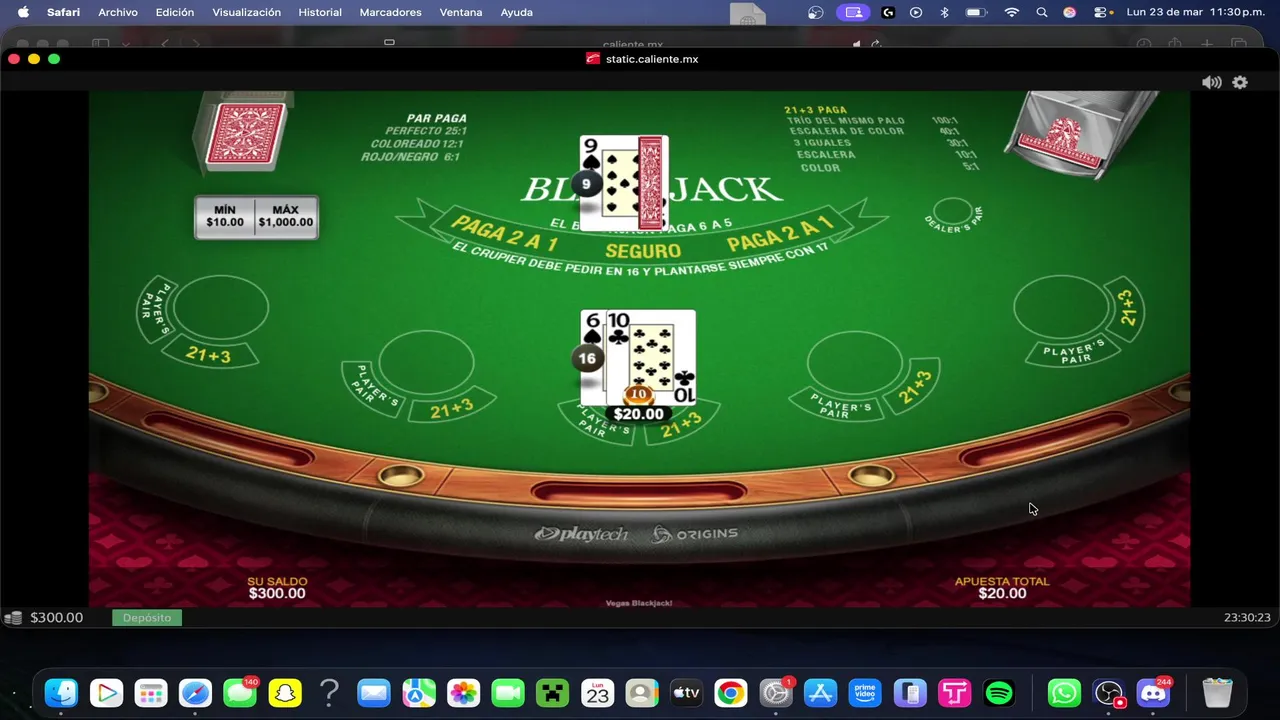Open Photos from the Dock

coord(463,693)
